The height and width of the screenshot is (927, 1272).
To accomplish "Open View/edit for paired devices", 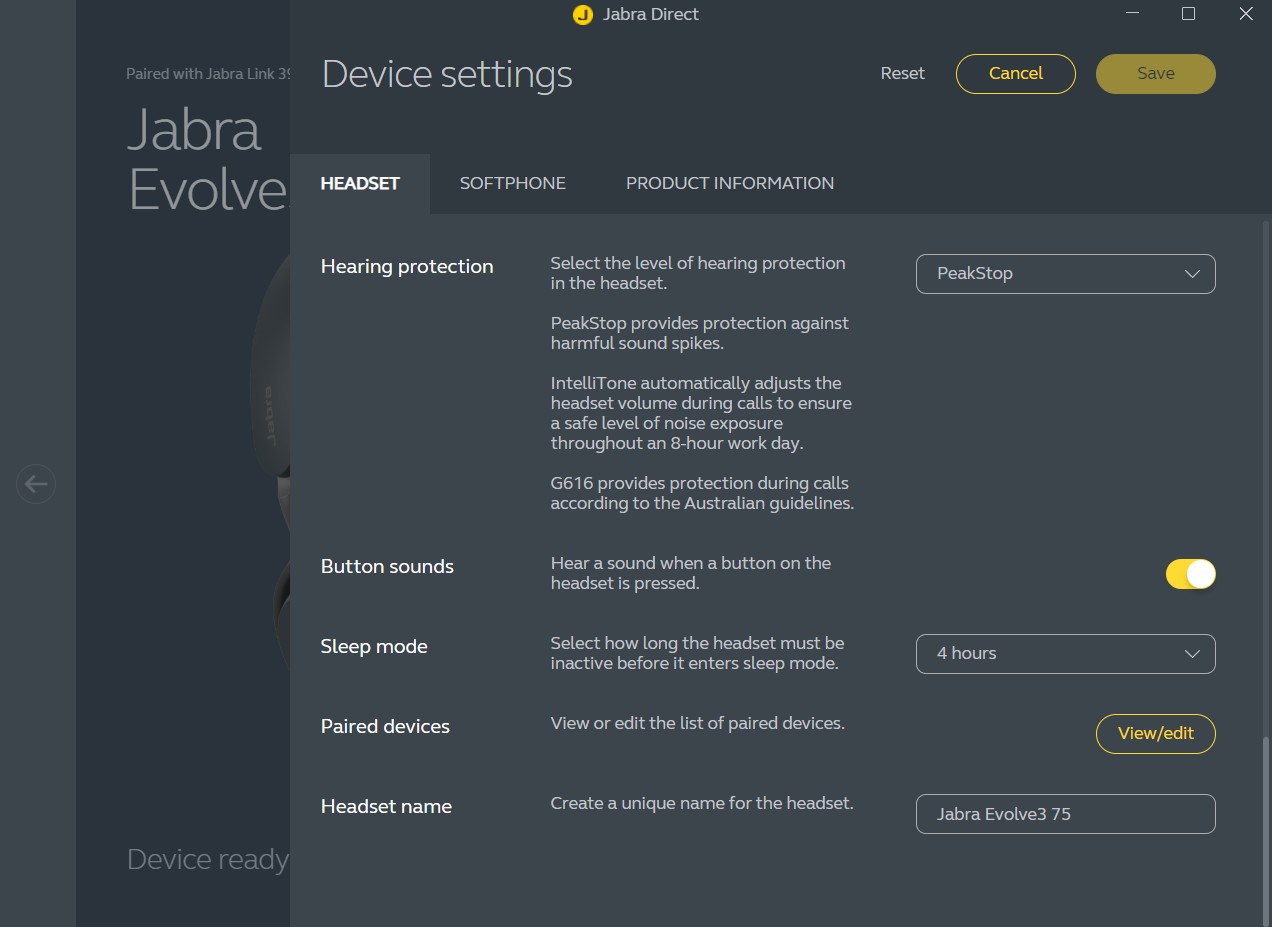I will (1155, 734).
